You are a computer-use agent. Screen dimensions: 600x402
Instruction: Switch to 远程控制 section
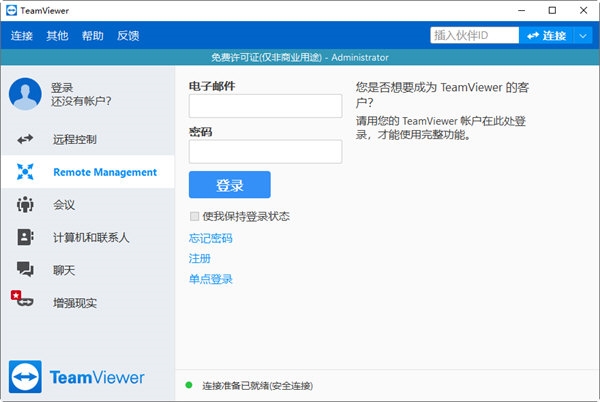point(88,139)
